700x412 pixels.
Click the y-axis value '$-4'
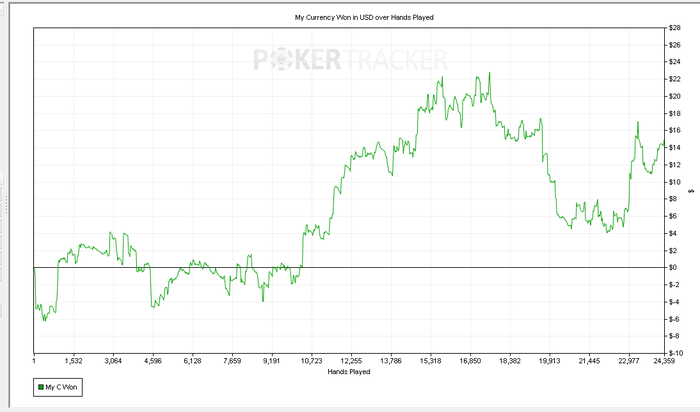(674, 302)
